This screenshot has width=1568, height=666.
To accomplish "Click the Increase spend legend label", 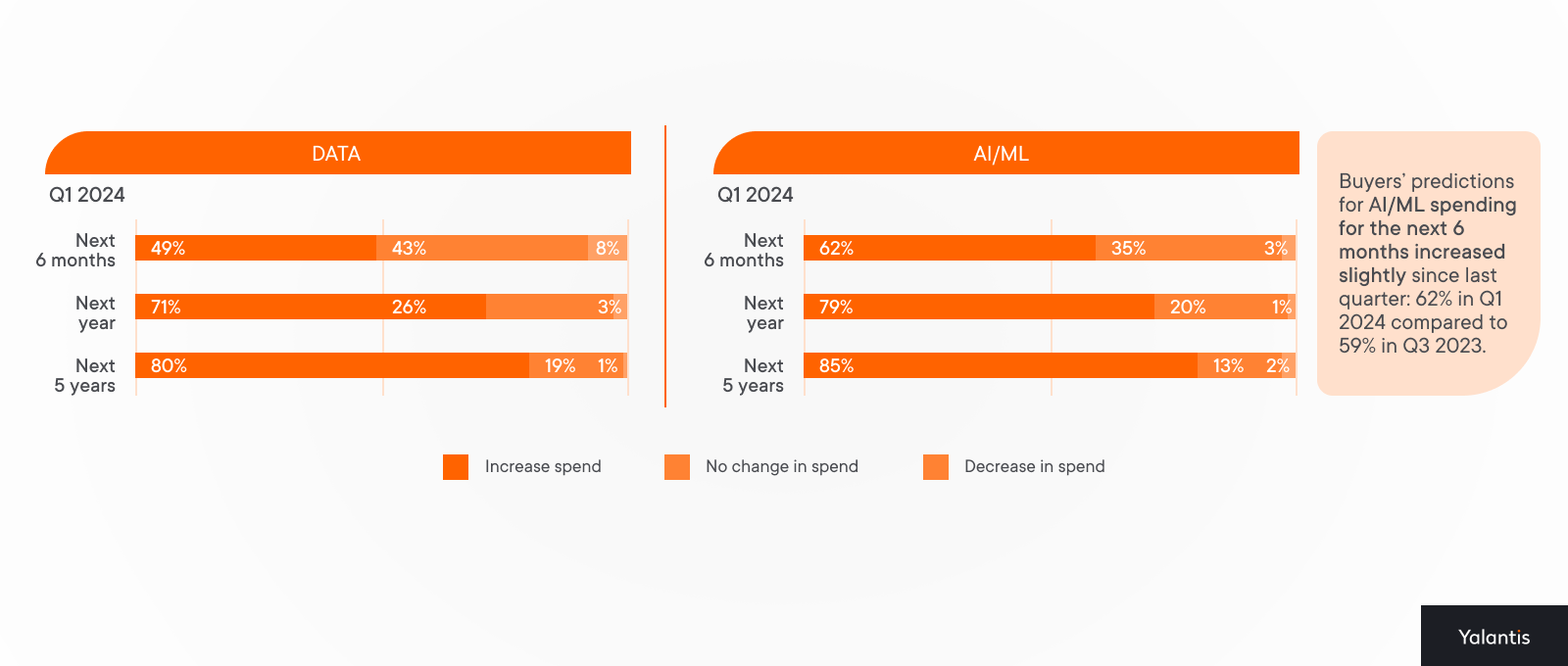I will [543, 467].
